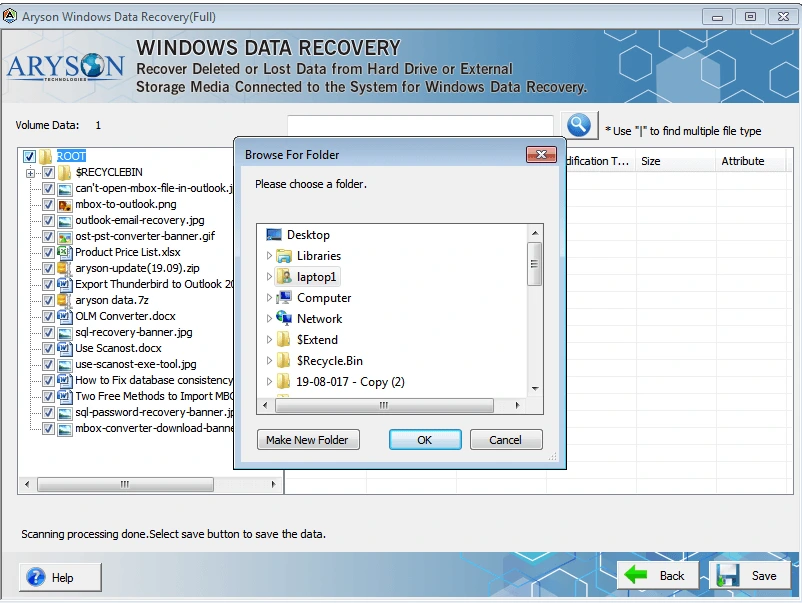Click Libraries icon in folder dialog
This screenshot has width=802, height=603.
[x=284, y=256]
